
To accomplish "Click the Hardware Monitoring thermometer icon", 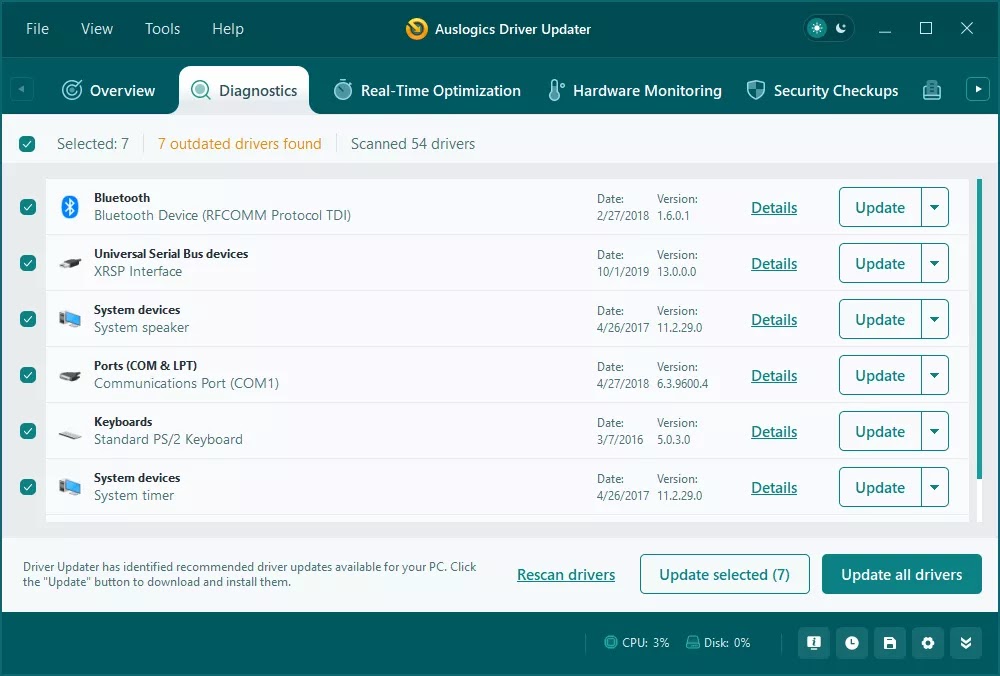I will click(555, 90).
